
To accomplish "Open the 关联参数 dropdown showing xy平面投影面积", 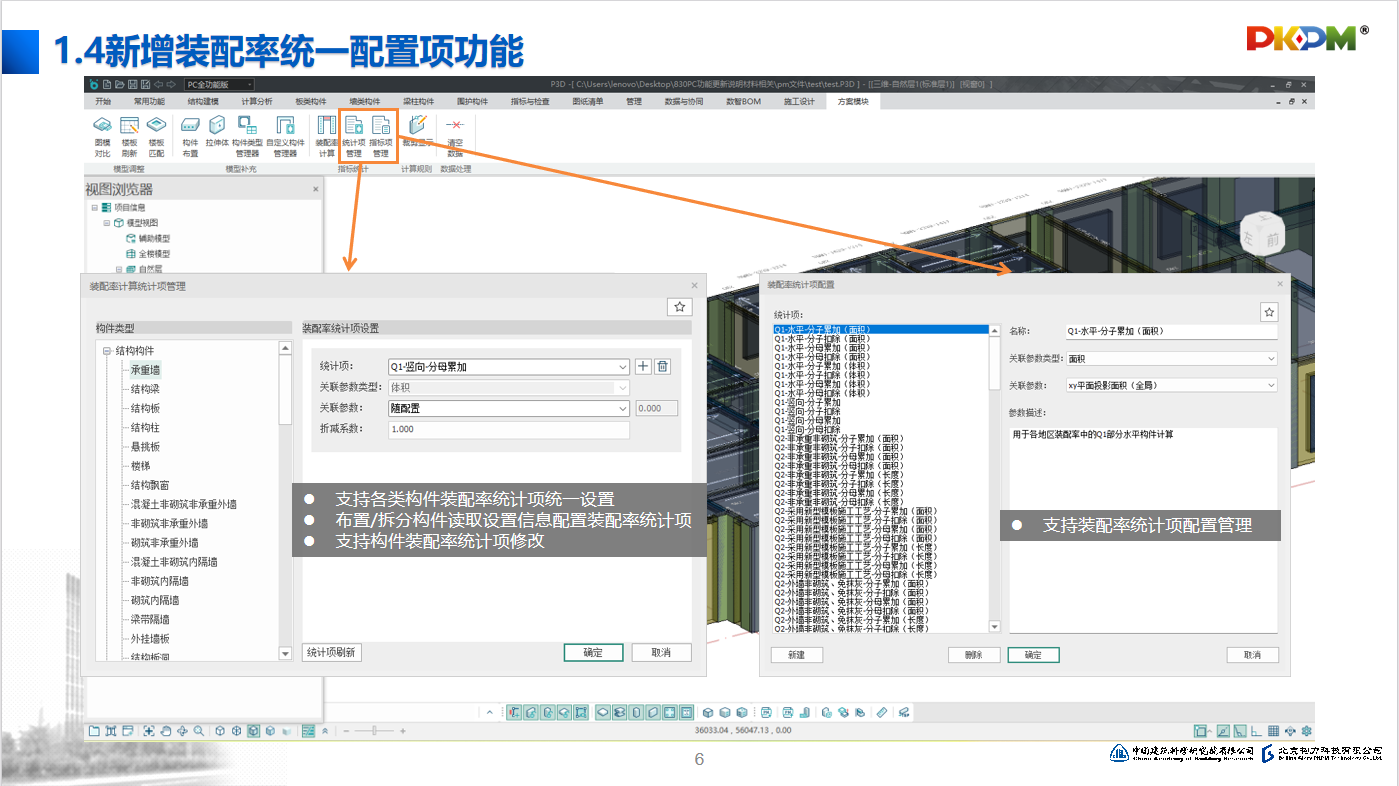I will (x=1271, y=385).
